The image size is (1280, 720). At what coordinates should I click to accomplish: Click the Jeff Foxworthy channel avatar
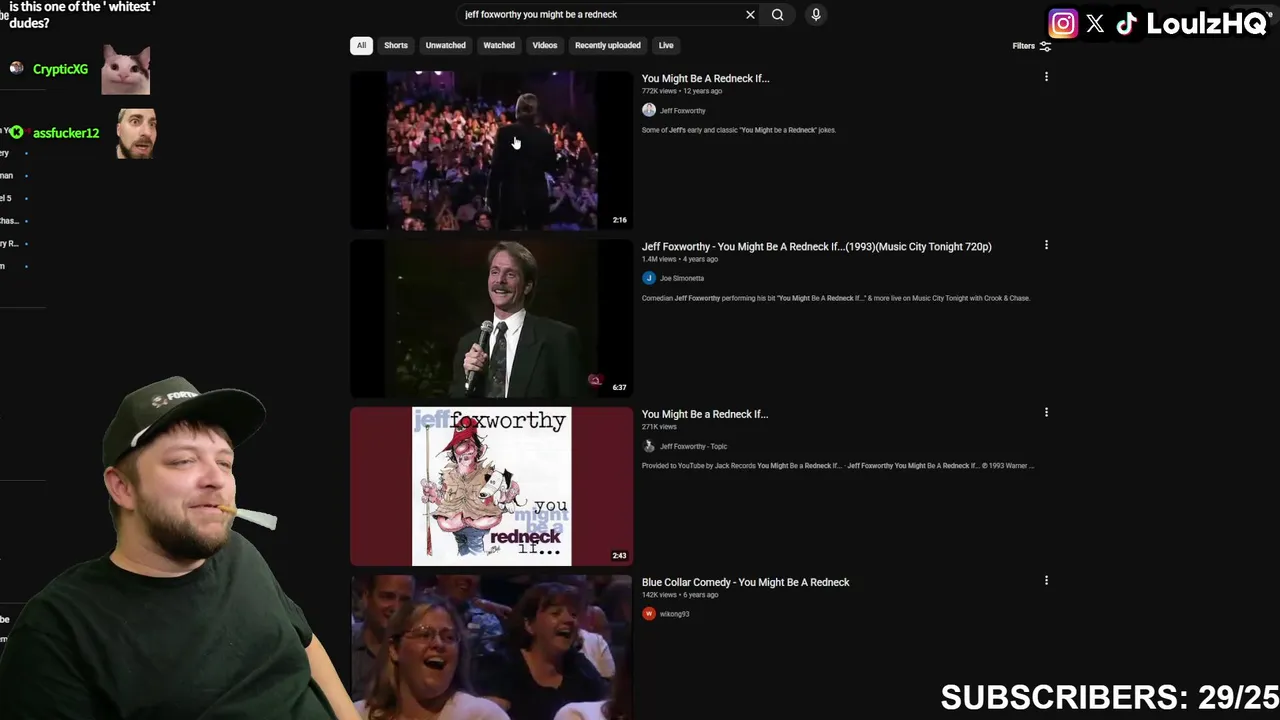(649, 110)
